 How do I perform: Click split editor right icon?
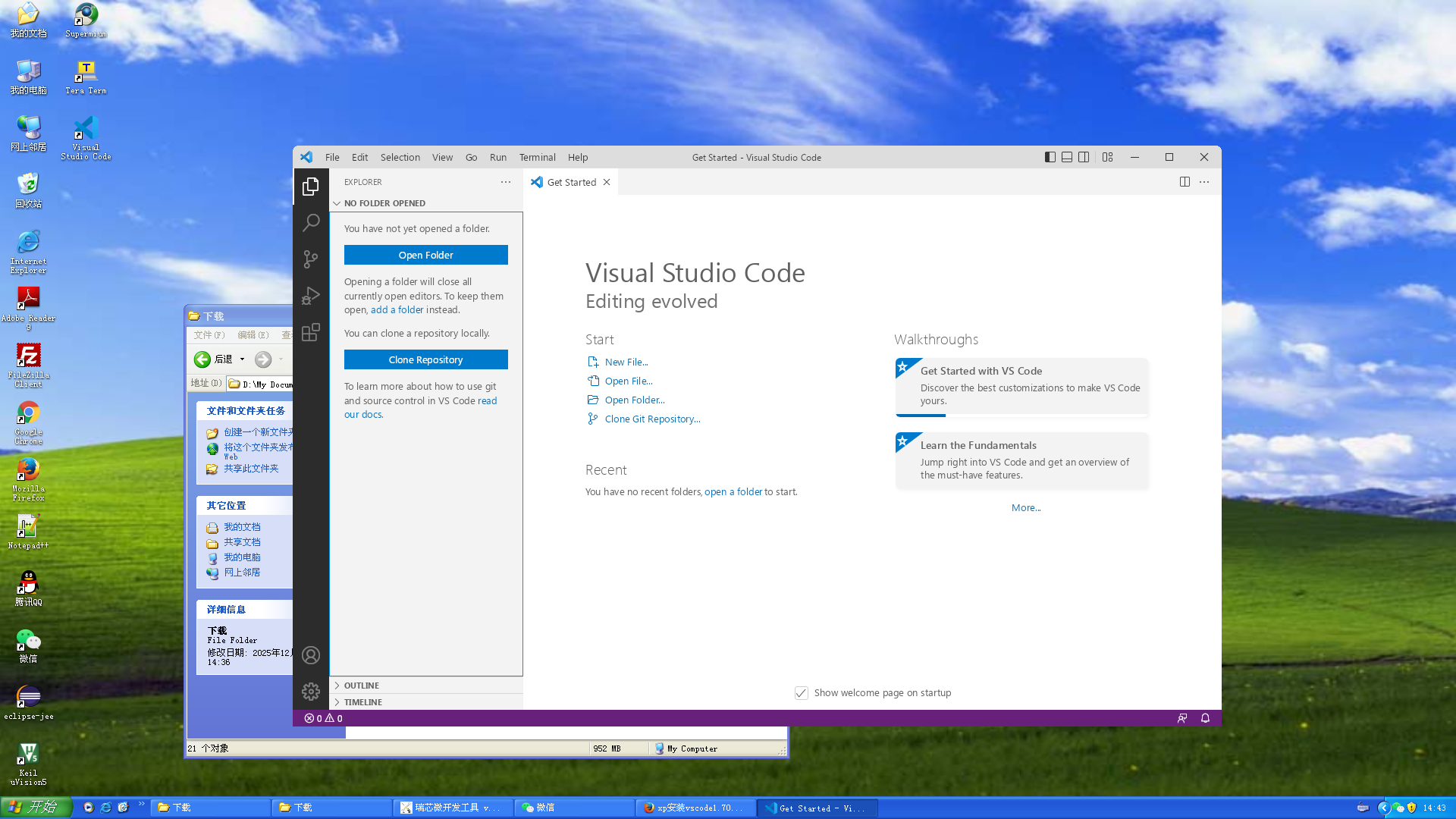[x=1185, y=182]
